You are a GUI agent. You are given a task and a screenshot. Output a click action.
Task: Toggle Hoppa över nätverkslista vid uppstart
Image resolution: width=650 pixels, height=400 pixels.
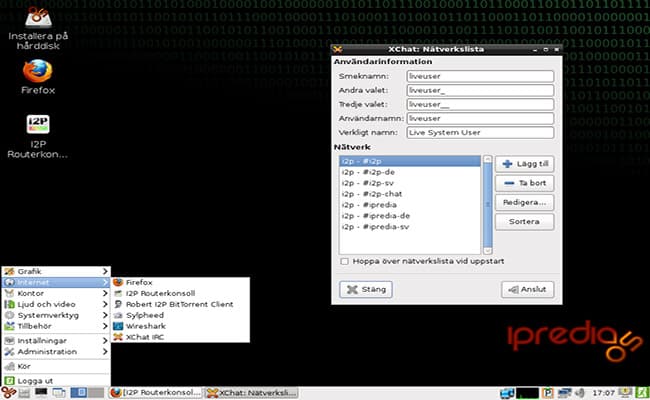tap(344, 262)
